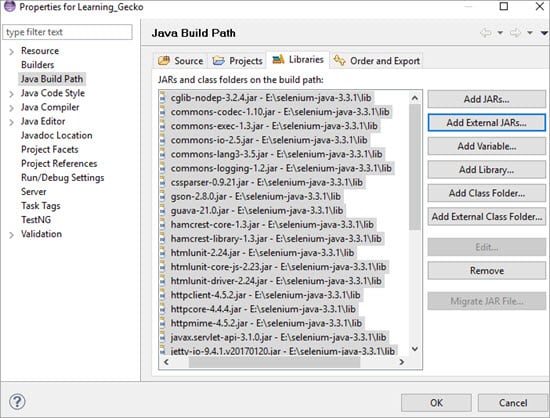Viewport: 550px width, 418px height.
Task: Select htmlunit-core-js-2.23.jar entry
Action: coord(278,267)
